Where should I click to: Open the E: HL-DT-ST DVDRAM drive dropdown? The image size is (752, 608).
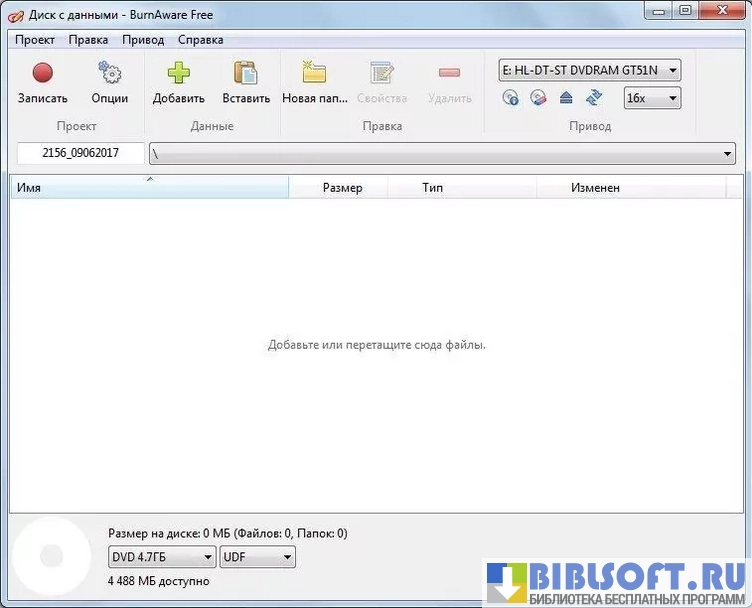(590, 70)
